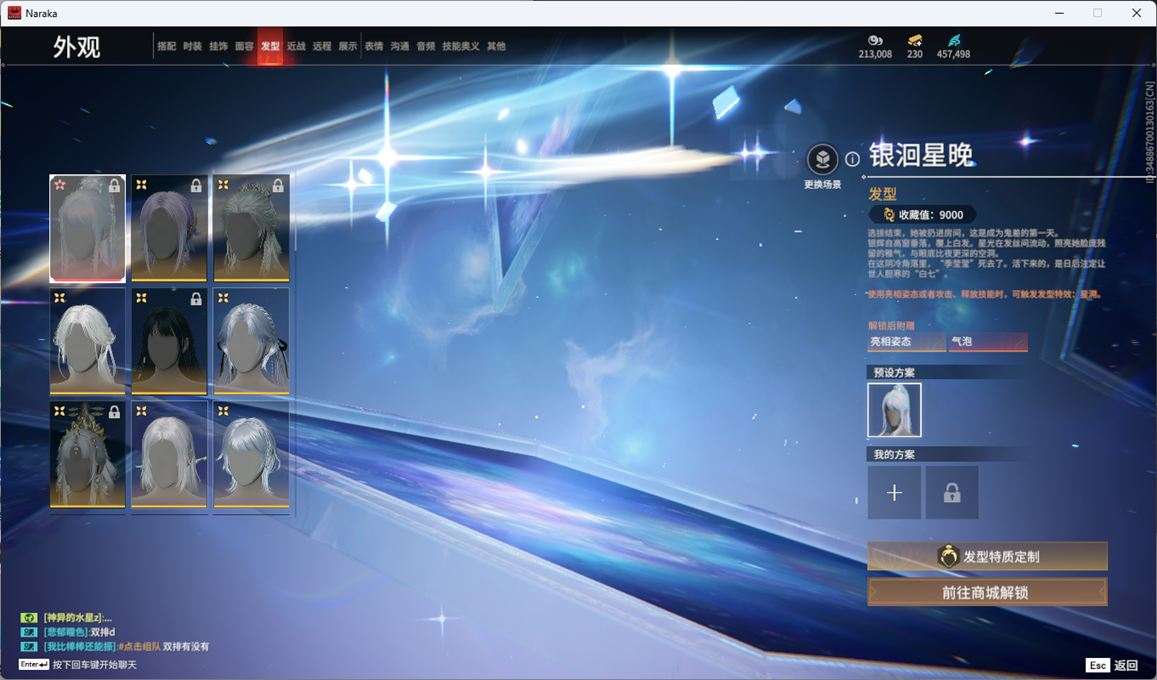Click the star icon on the selected hairstyle thumbnail
This screenshot has width=1157, height=680.
(60, 184)
